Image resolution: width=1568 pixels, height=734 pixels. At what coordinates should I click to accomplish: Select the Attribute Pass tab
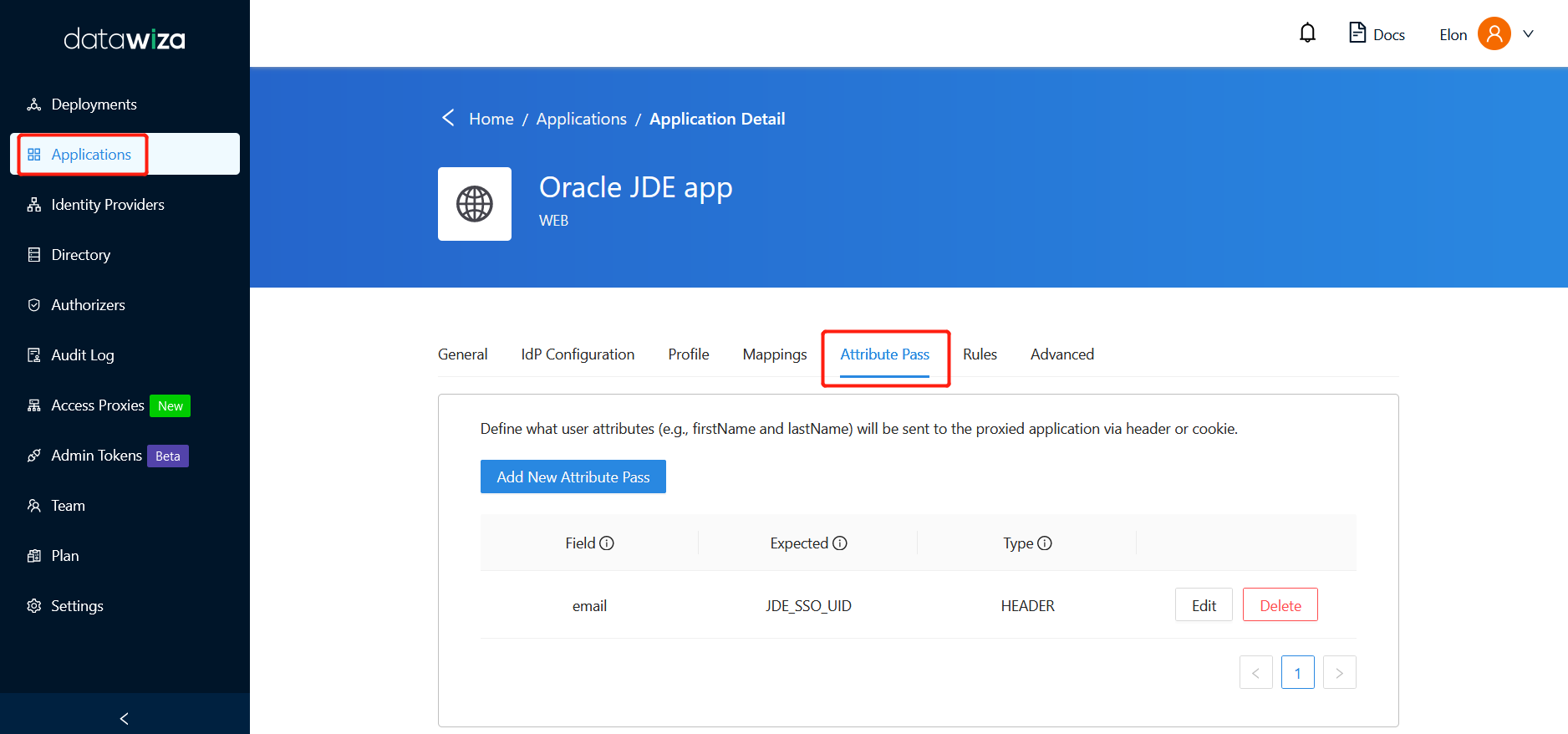click(x=885, y=354)
